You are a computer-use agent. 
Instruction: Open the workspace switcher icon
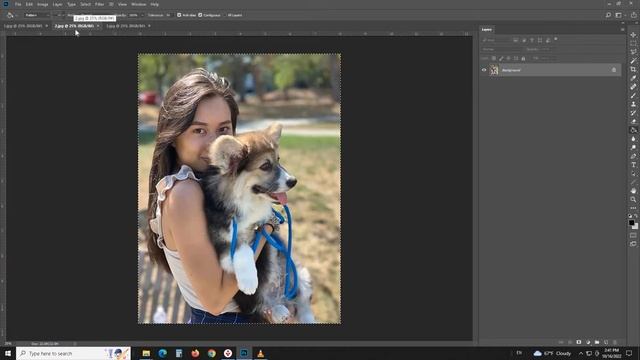(x=619, y=15)
